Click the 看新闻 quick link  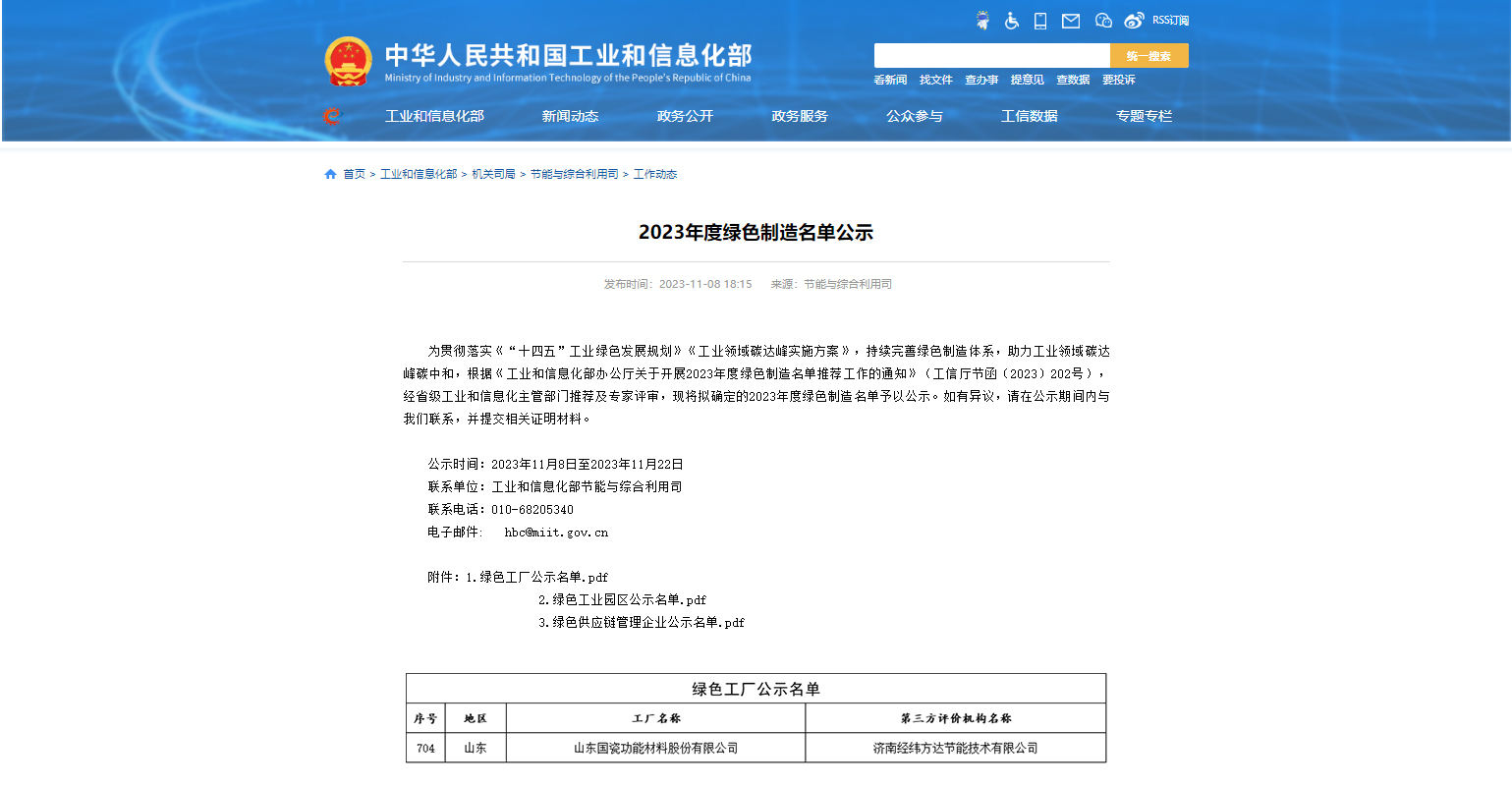[890, 80]
